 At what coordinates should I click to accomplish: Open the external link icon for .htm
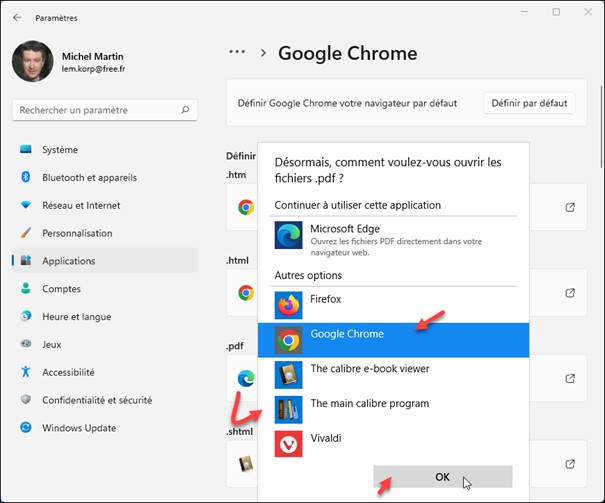(570, 208)
